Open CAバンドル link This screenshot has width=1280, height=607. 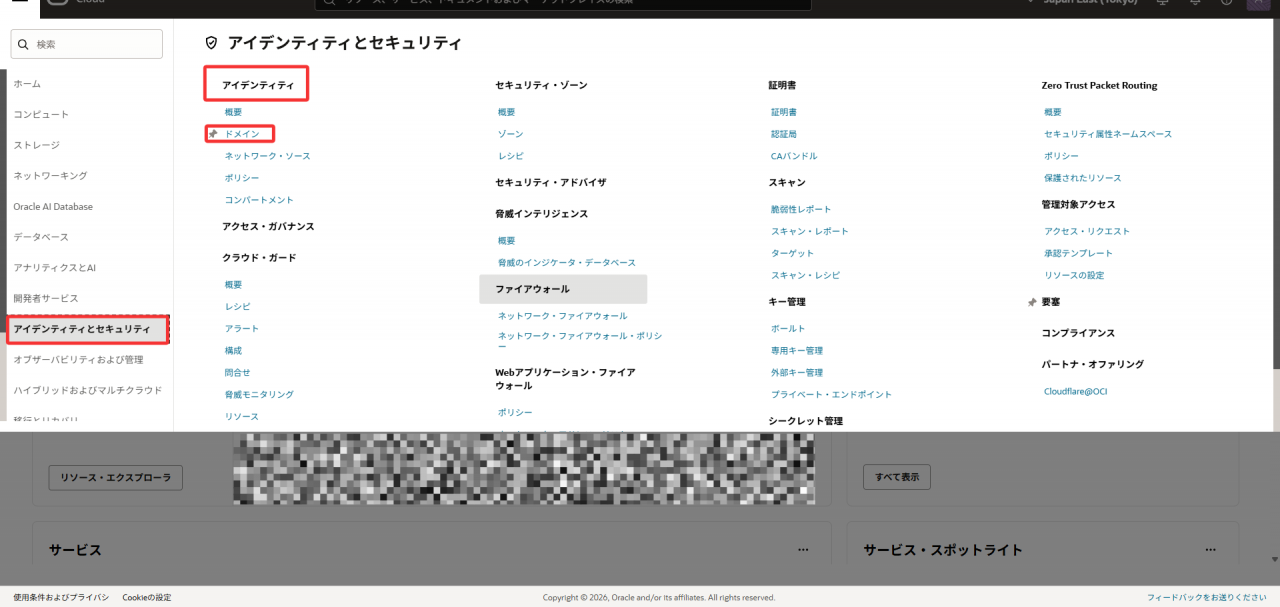click(794, 156)
